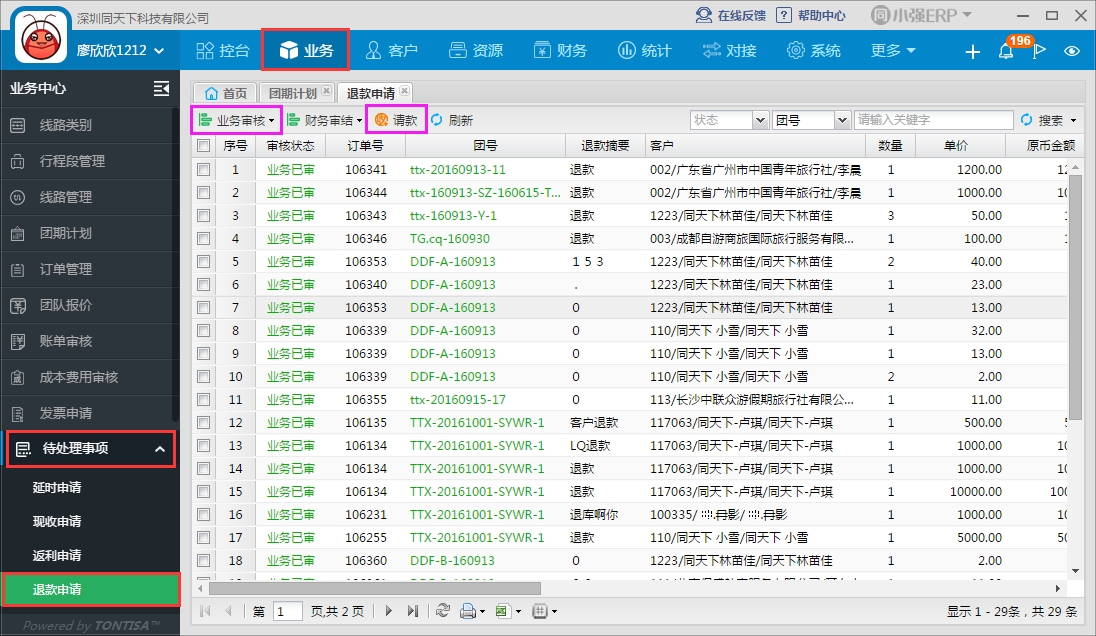Switch to the 财务 top menu
Viewport: 1096px width, 636px height.
(560, 50)
